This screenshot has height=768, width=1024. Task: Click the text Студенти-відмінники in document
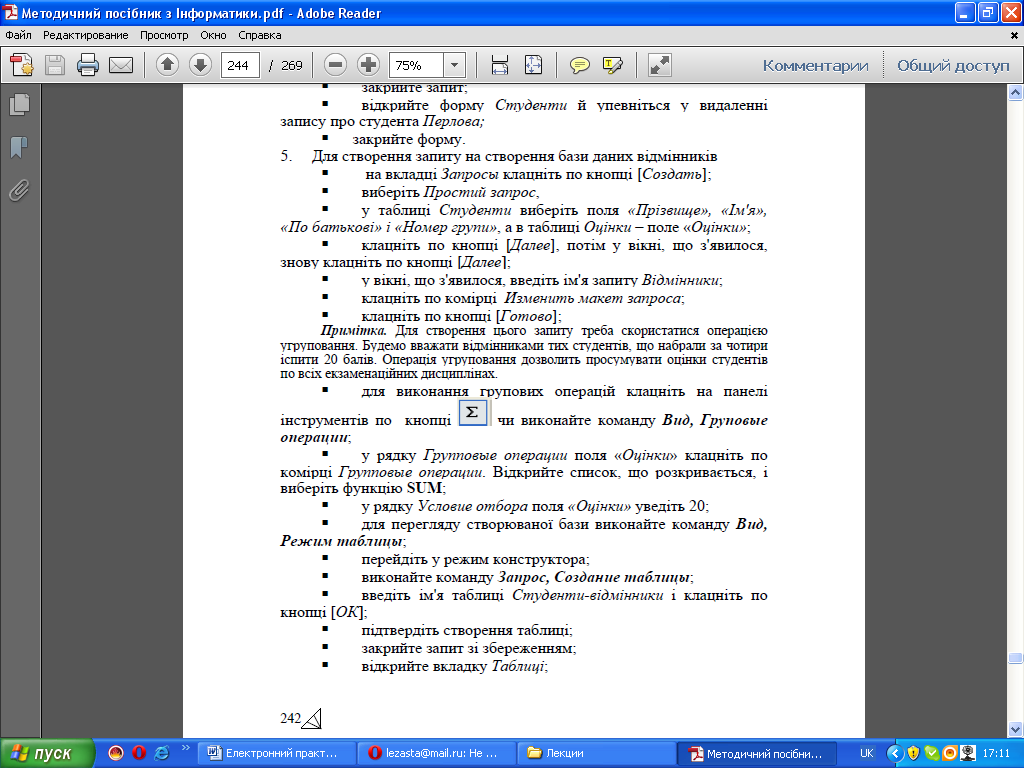coord(588,595)
